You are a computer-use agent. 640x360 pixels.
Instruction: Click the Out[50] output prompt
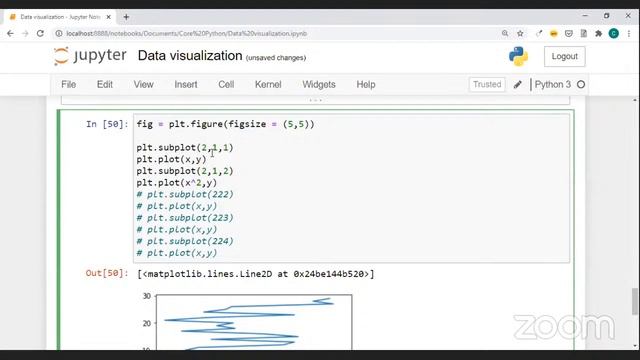tap(107, 273)
